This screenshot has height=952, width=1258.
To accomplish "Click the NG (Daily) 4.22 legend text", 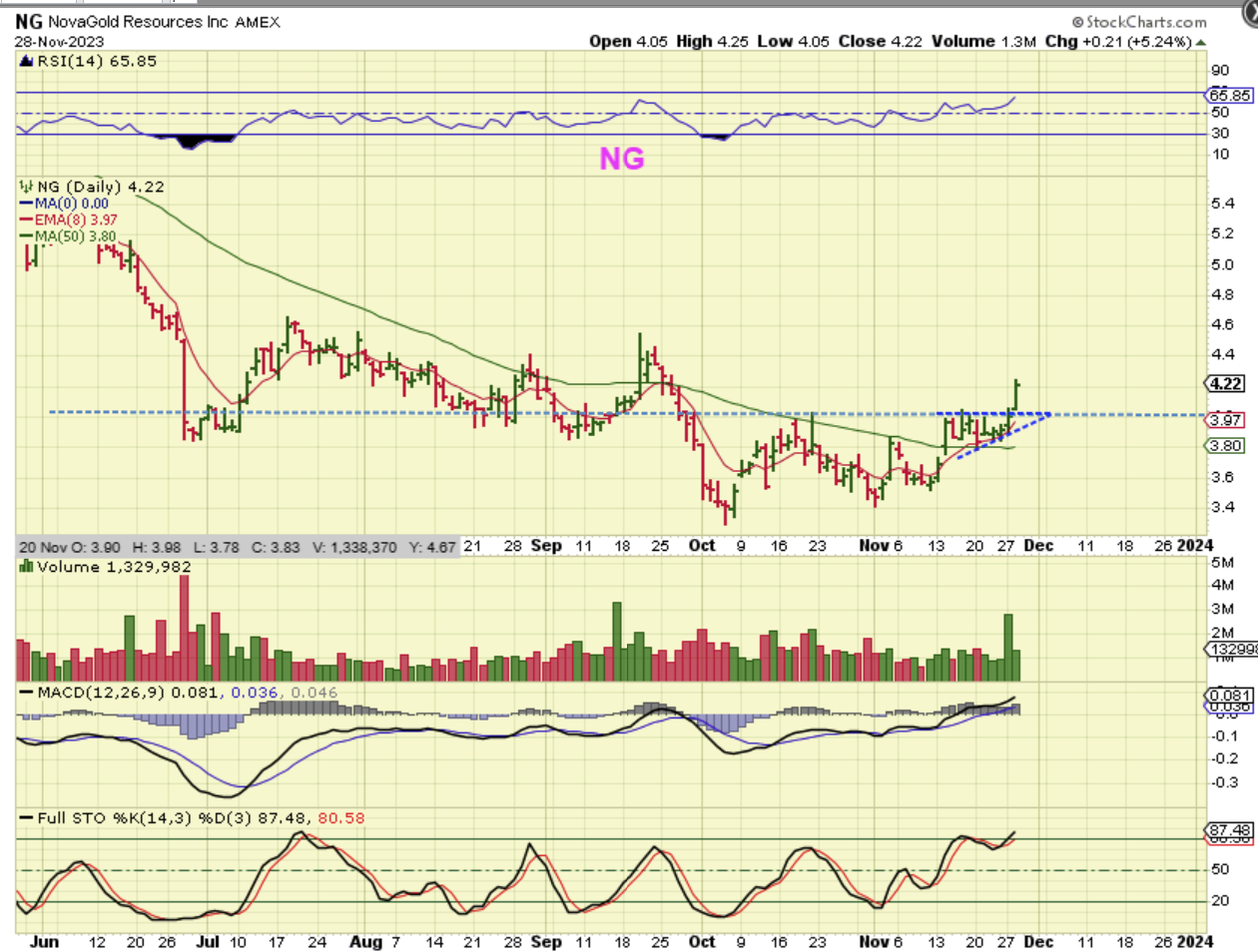I will [101, 187].
